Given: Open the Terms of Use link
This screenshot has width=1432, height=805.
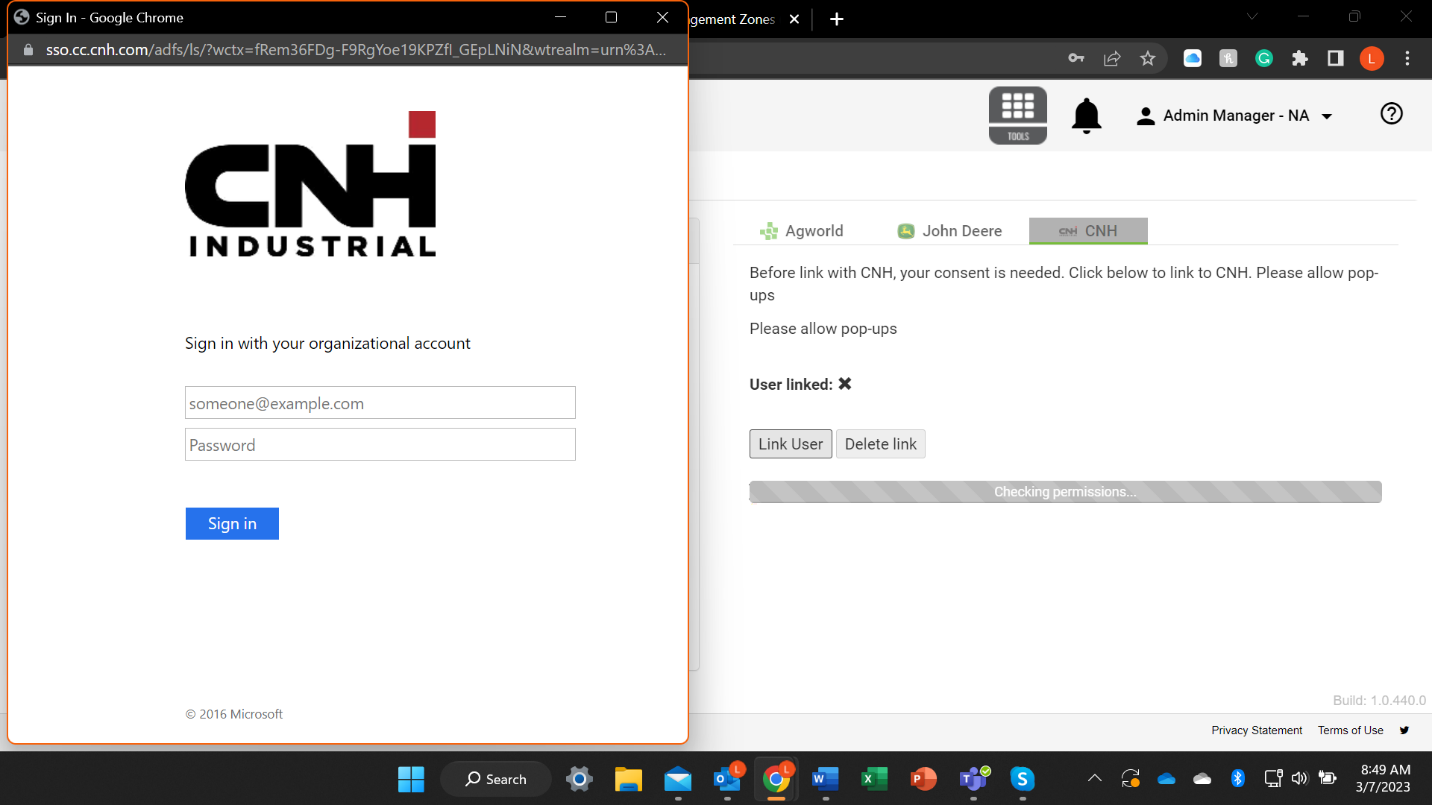Looking at the screenshot, I should point(1350,730).
